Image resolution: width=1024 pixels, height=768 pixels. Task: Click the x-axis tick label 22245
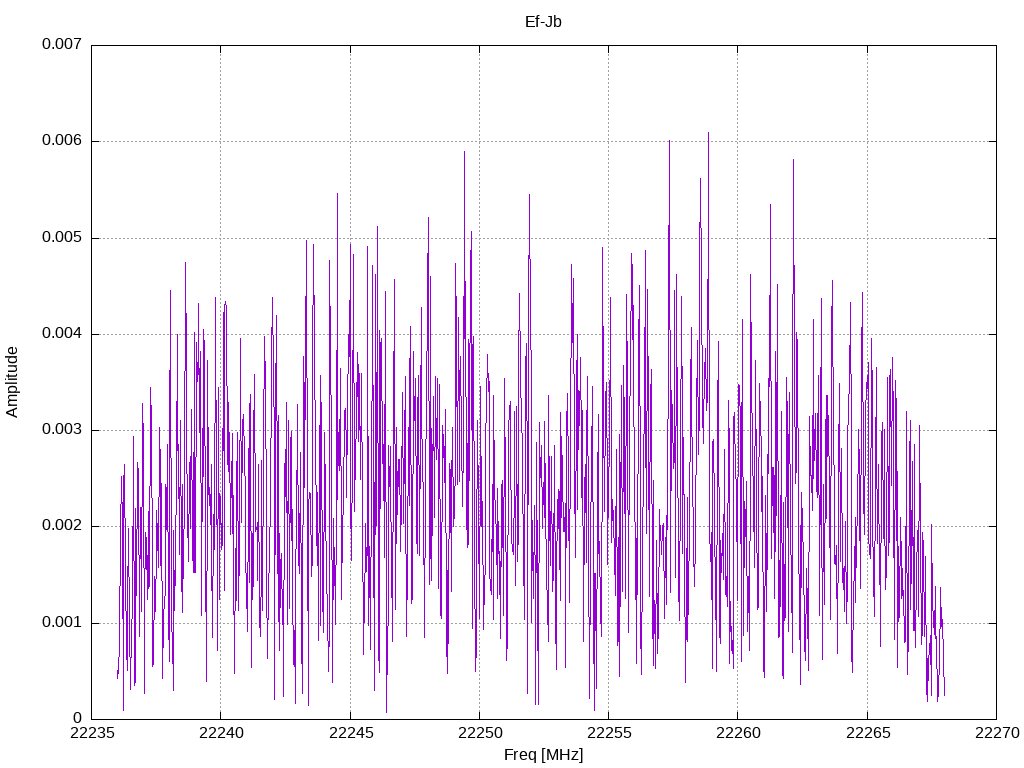350,733
